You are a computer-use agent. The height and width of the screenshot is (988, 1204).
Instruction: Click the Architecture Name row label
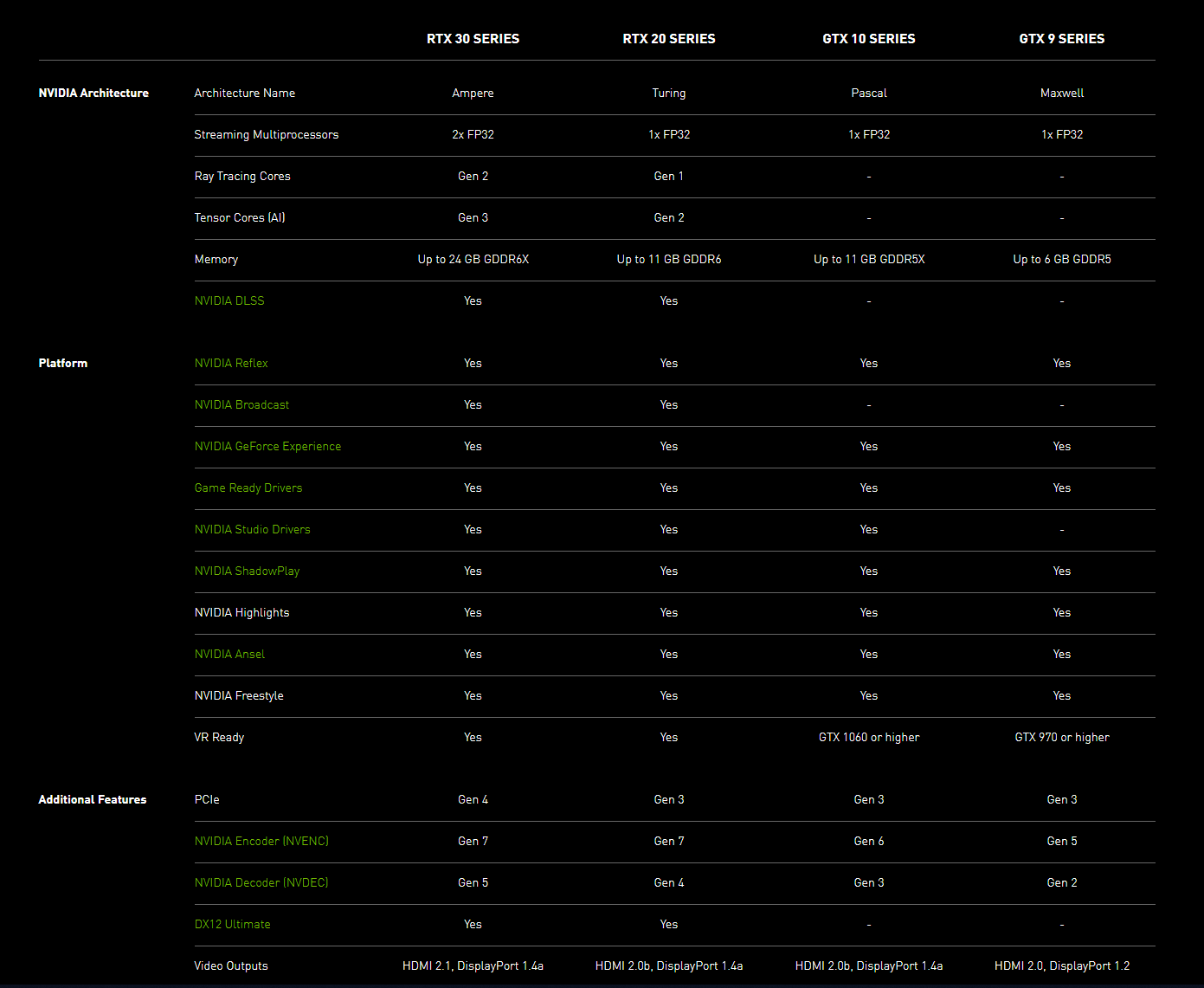[x=245, y=93]
